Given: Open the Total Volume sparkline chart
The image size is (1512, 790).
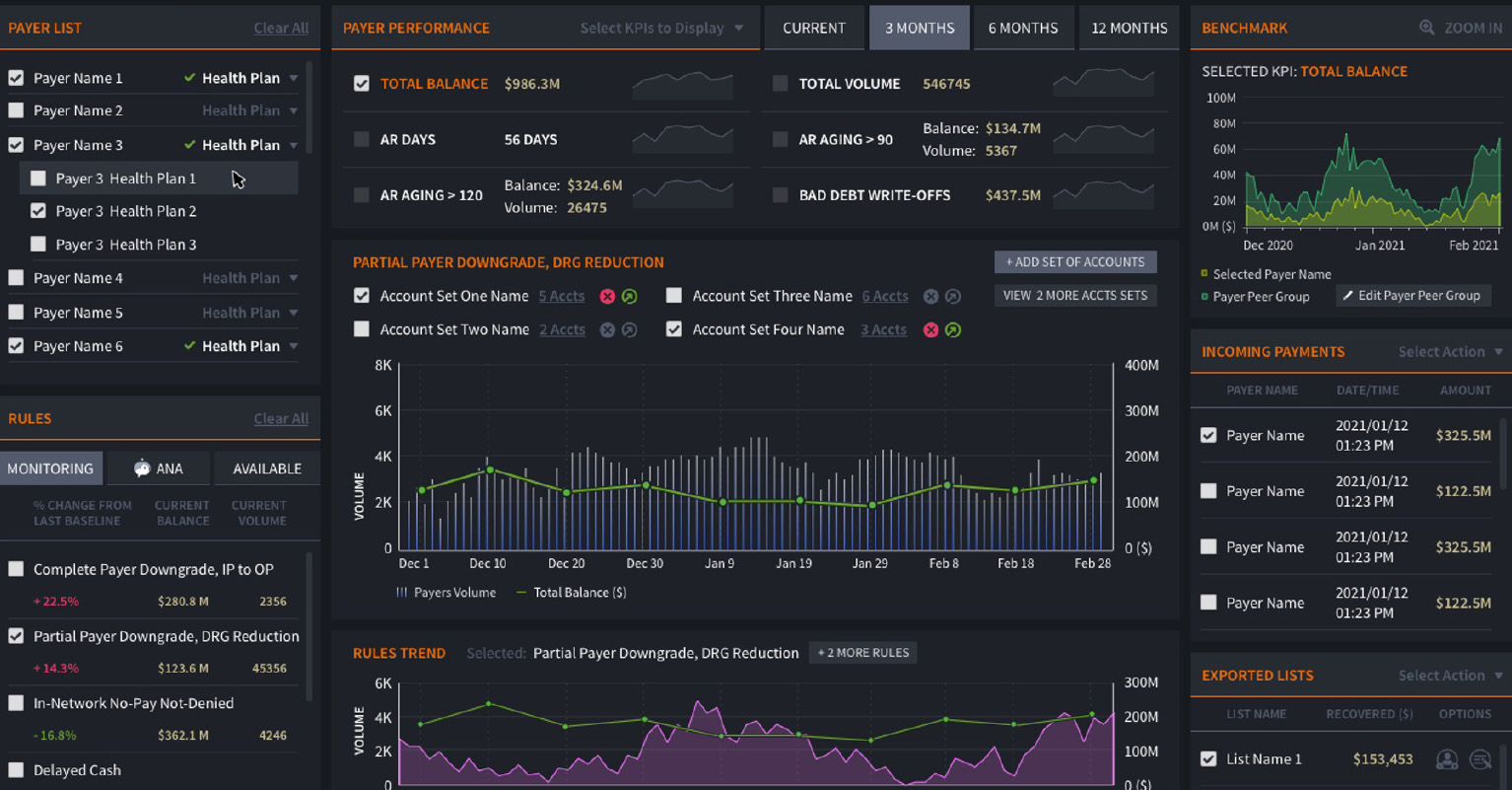Looking at the screenshot, I should [1104, 84].
